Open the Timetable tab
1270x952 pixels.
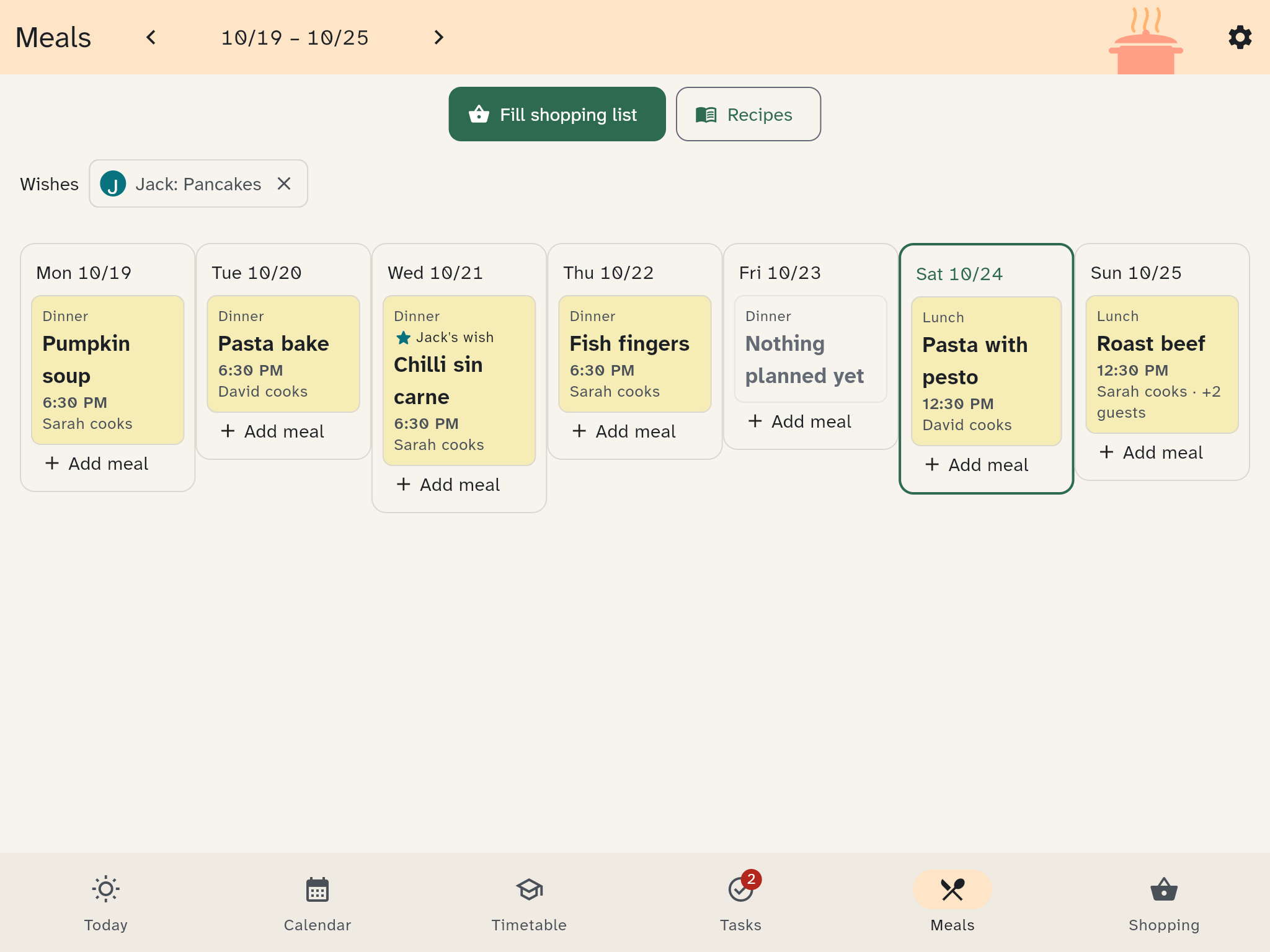529,902
